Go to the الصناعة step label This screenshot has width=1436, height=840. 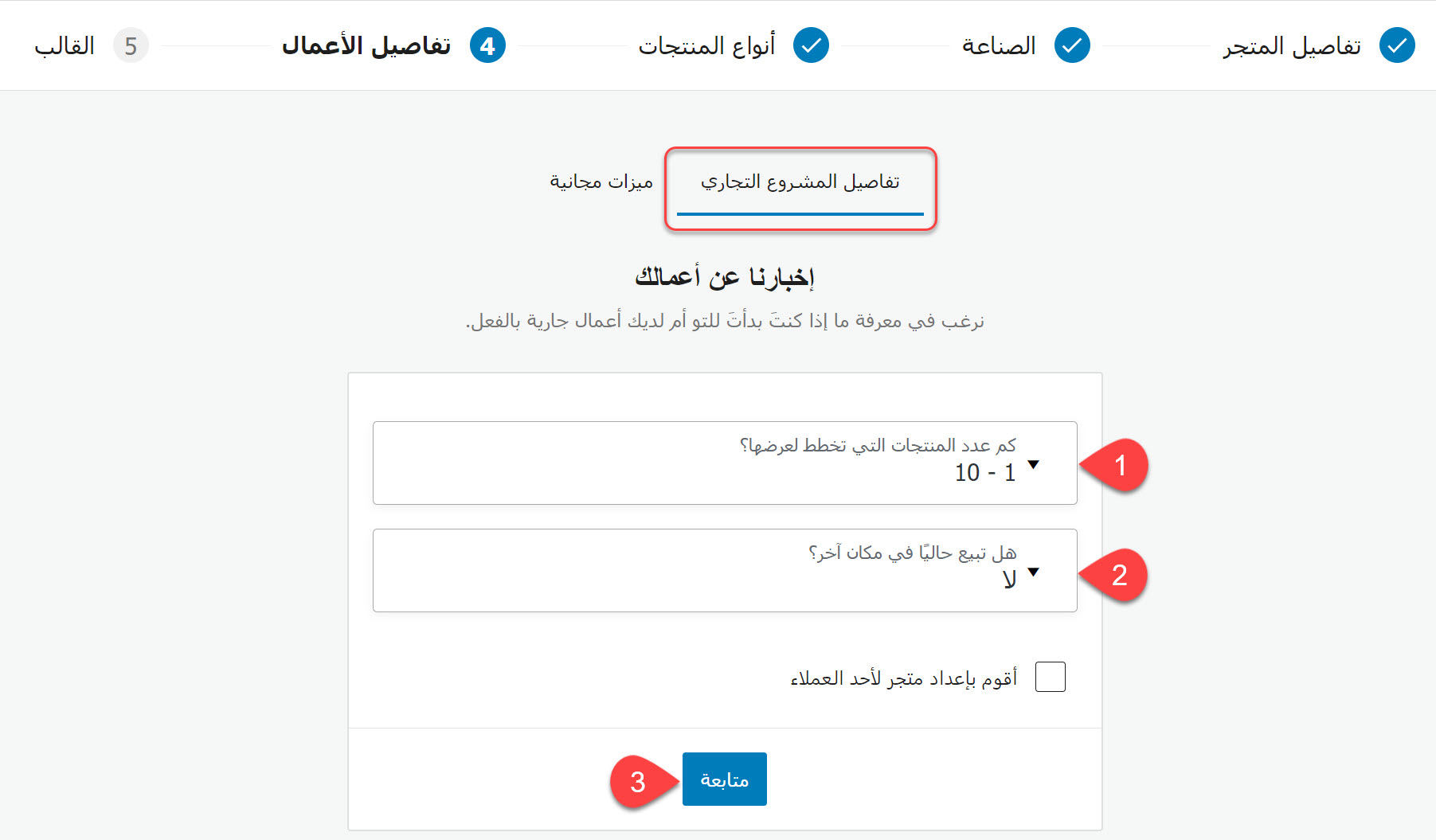999,45
